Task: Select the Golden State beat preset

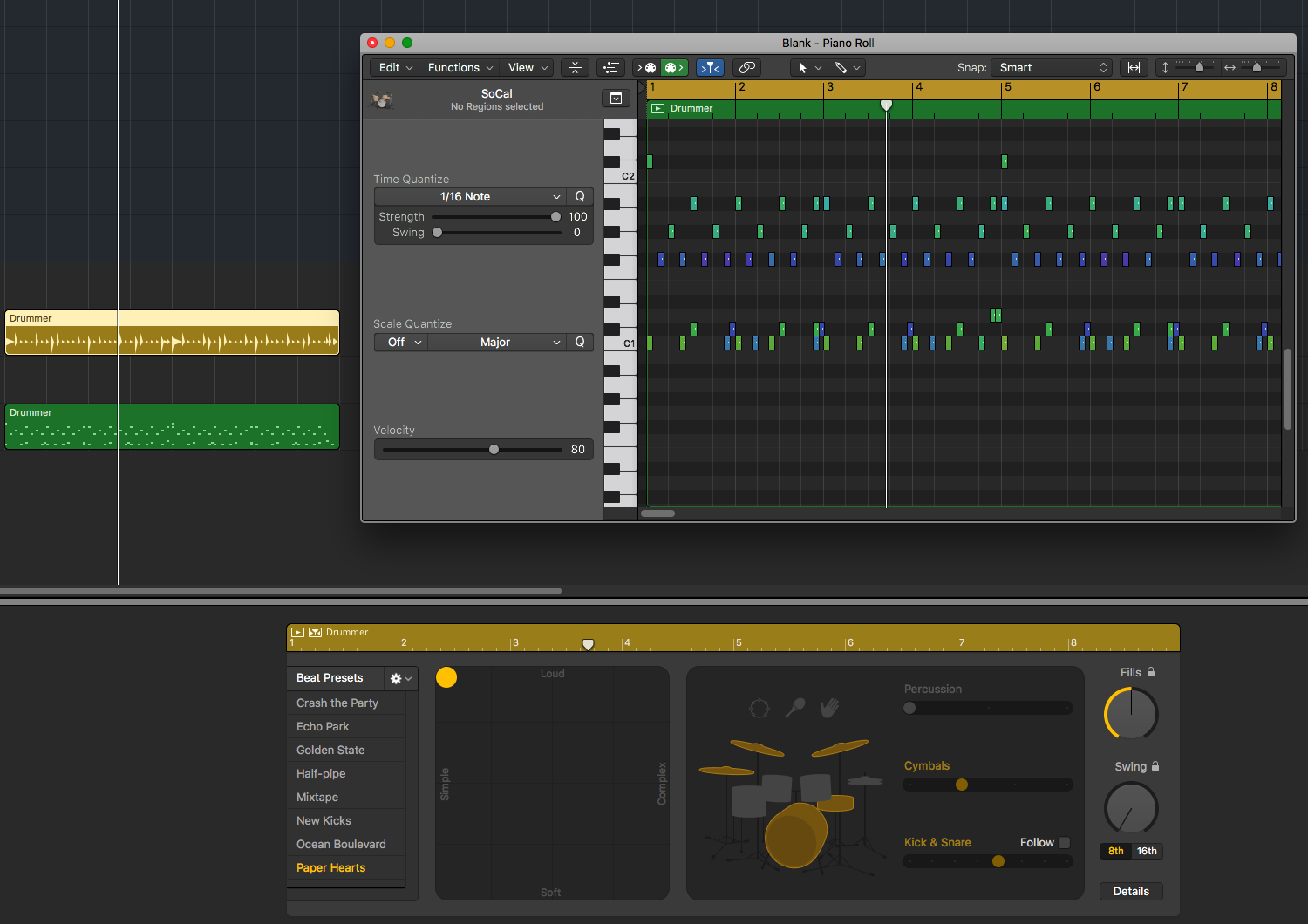Action: coord(330,750)
